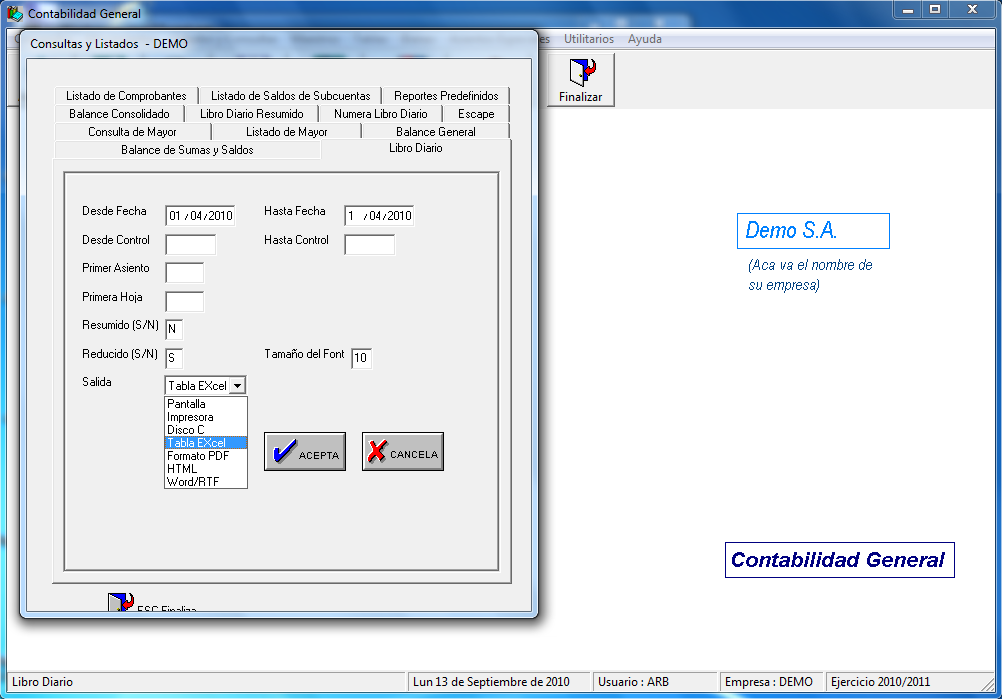Select the HTML output option
1002x699 pixels.
coord(182,469)
